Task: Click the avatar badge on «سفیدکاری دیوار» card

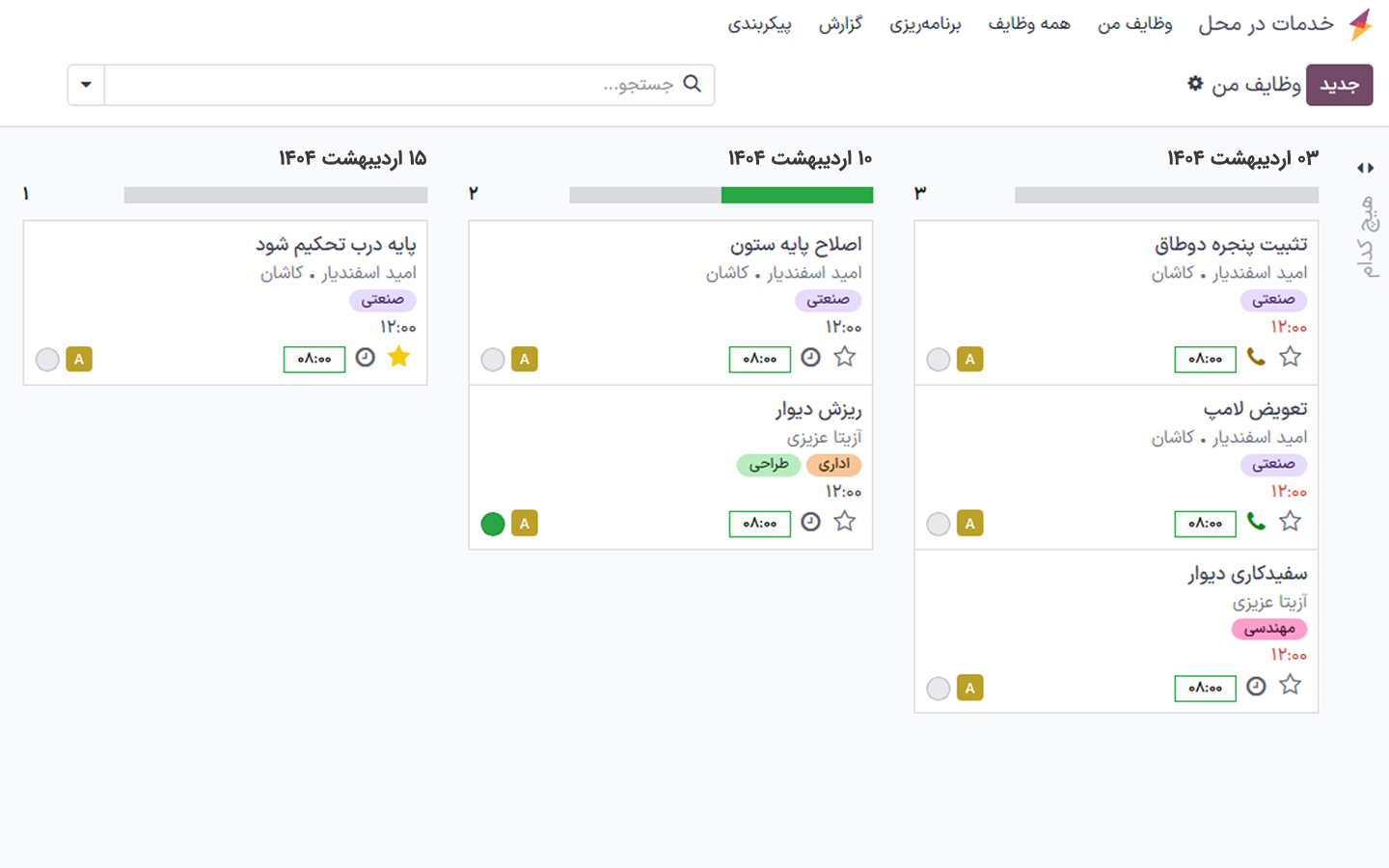Action: 969,688
